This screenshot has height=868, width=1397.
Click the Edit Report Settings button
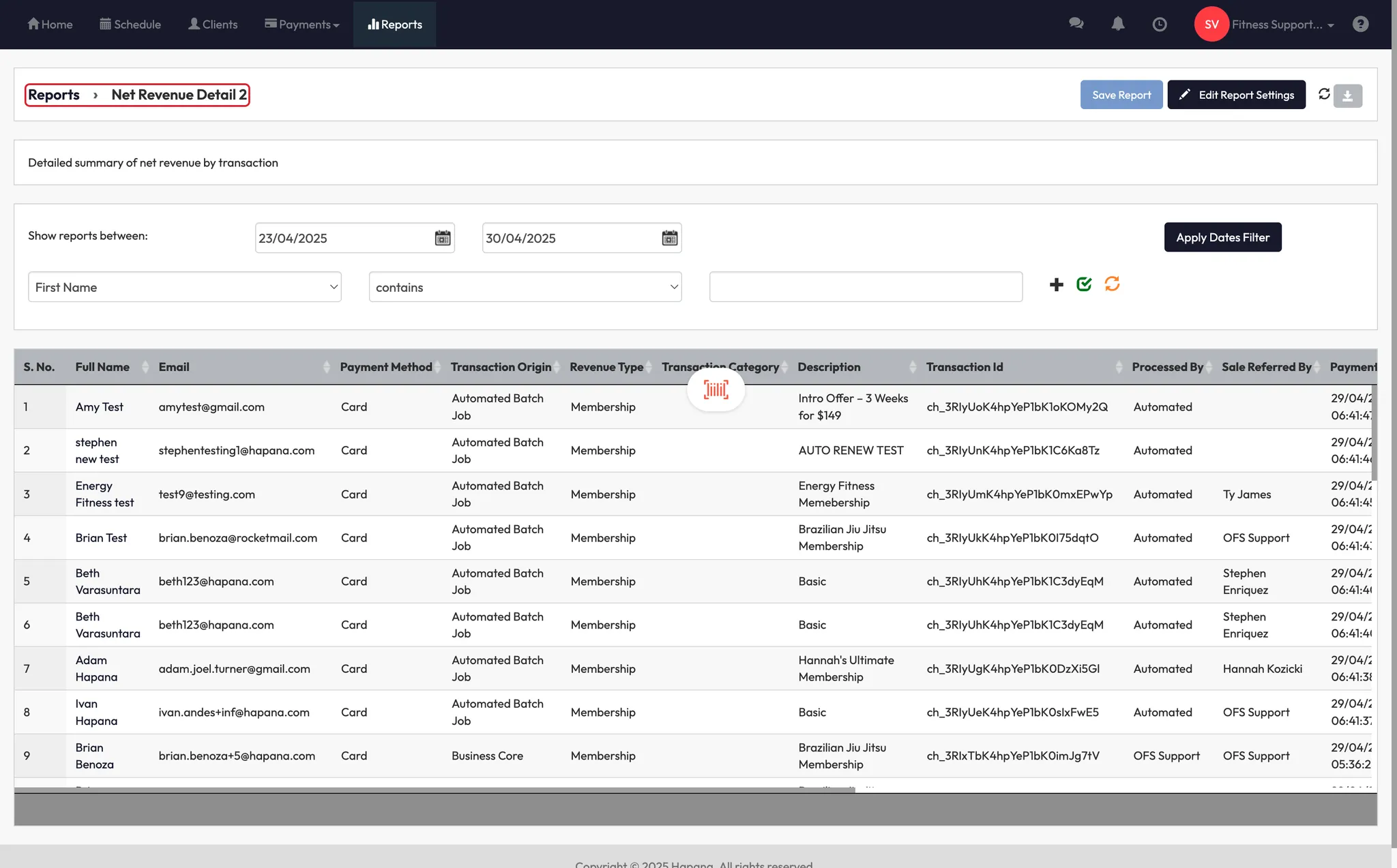pyautogui.click(x=1236, y=95)
